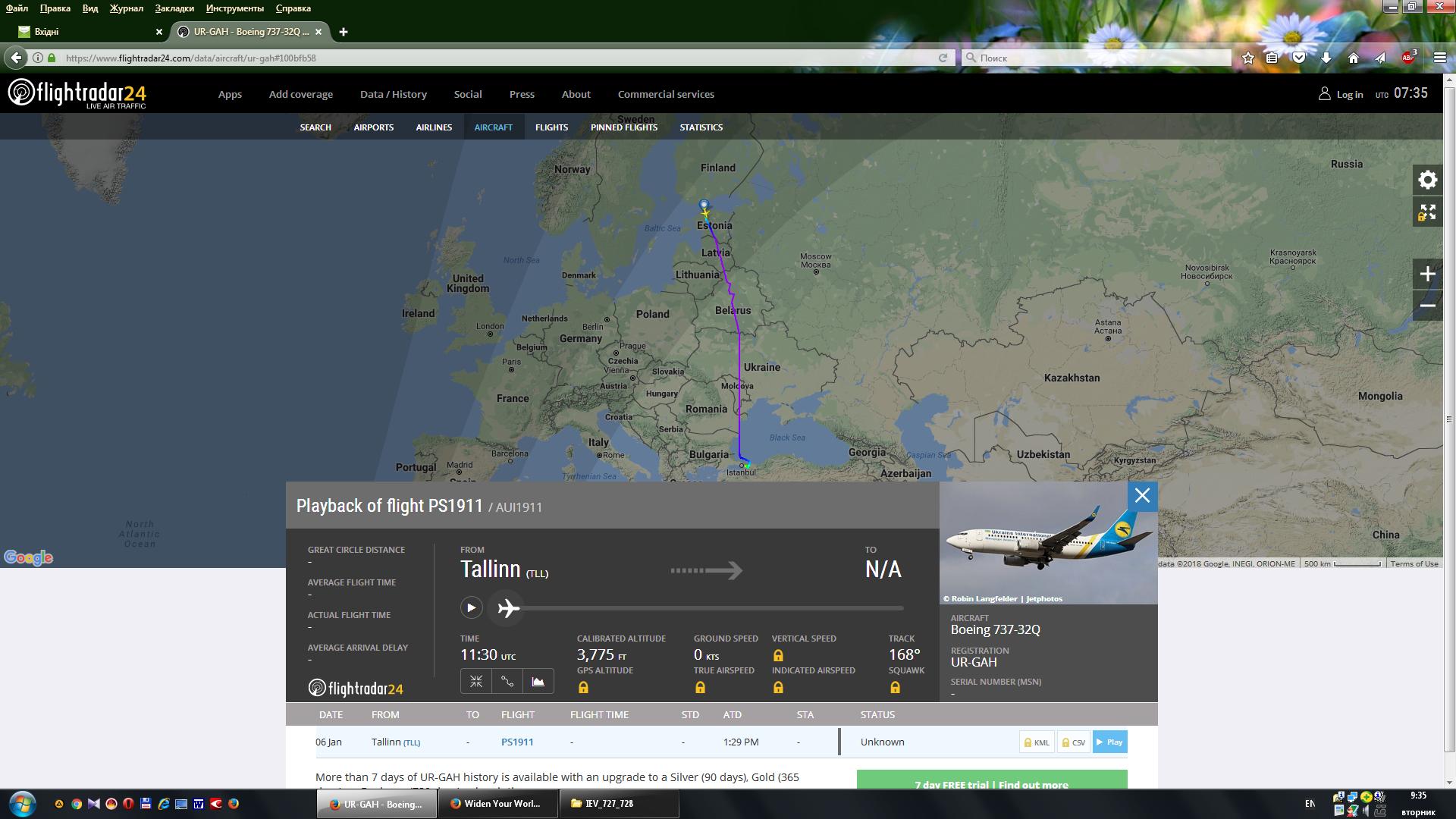
Task: Select the FLIGHTS tab in submenu
Action: (x=551, y=127)
